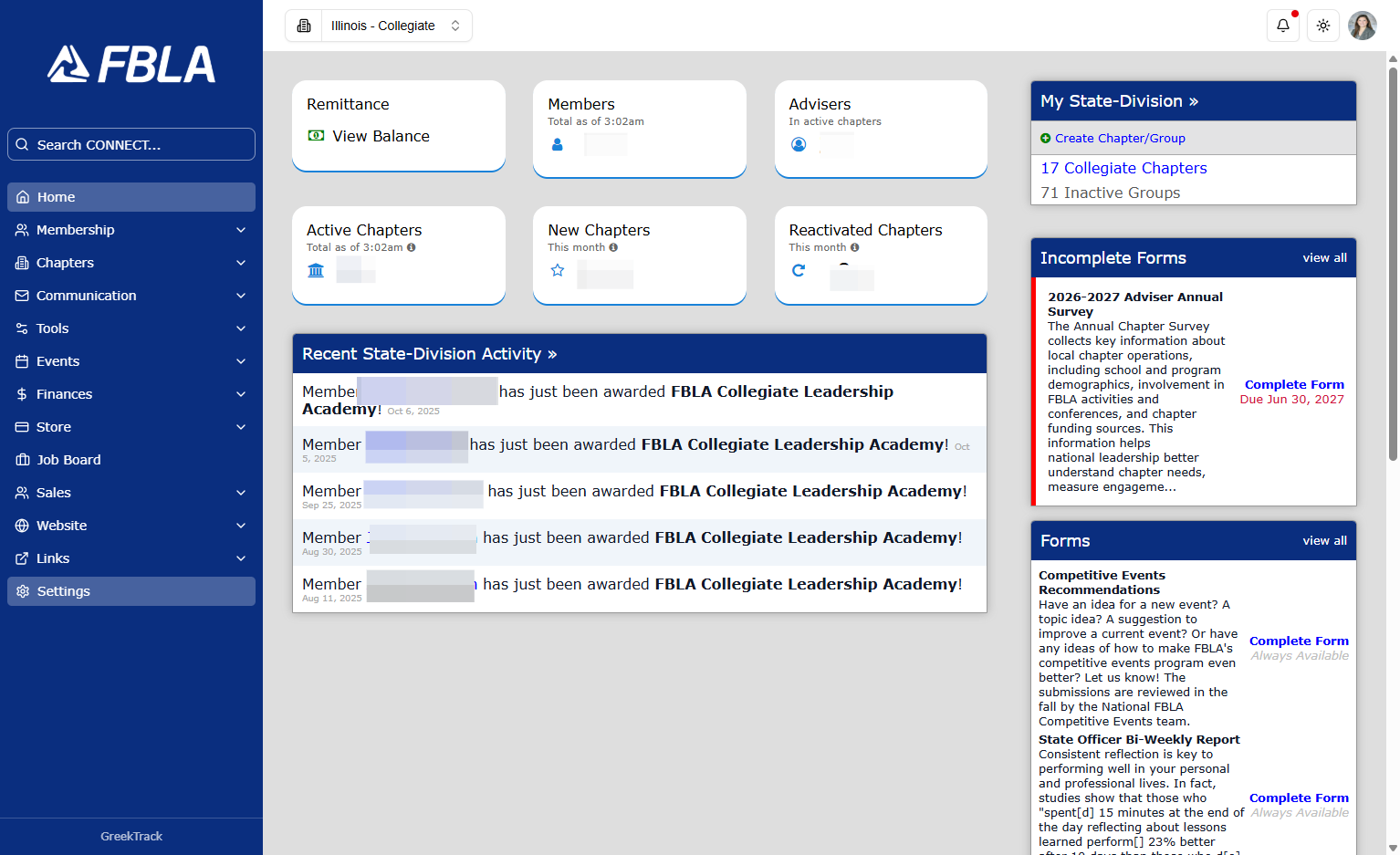
Task: Click the Active Chapters bank icon
Action: pyautogui.click(x=316, y=270)
